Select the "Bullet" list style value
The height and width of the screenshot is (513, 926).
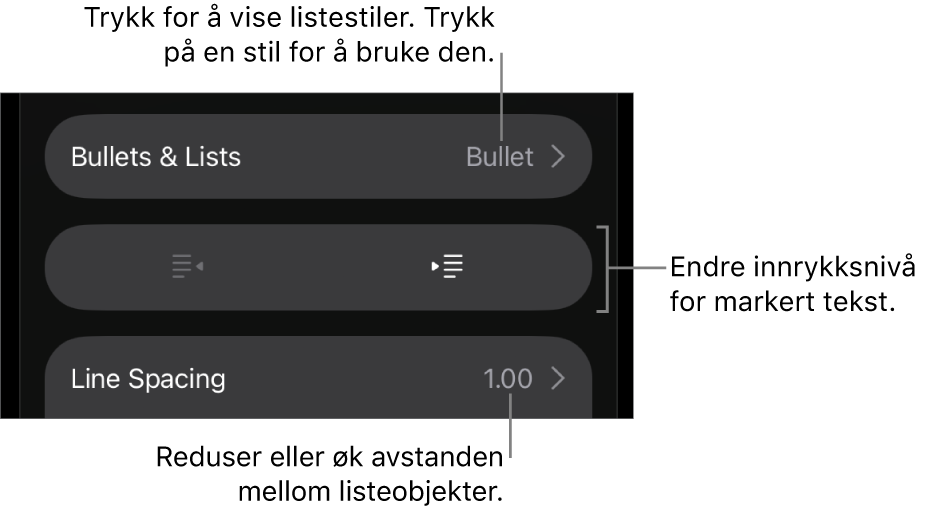coord(499,157)
